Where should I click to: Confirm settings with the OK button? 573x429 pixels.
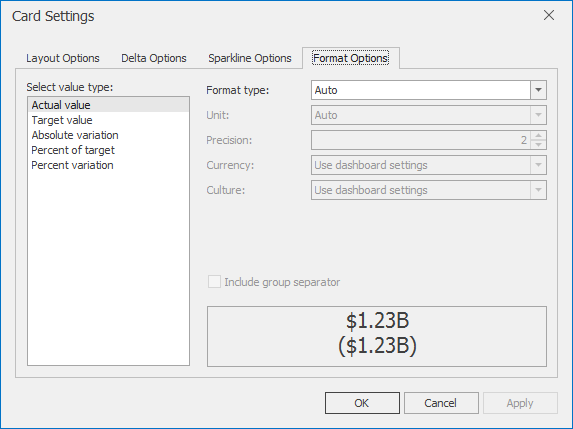pos(362,403)
